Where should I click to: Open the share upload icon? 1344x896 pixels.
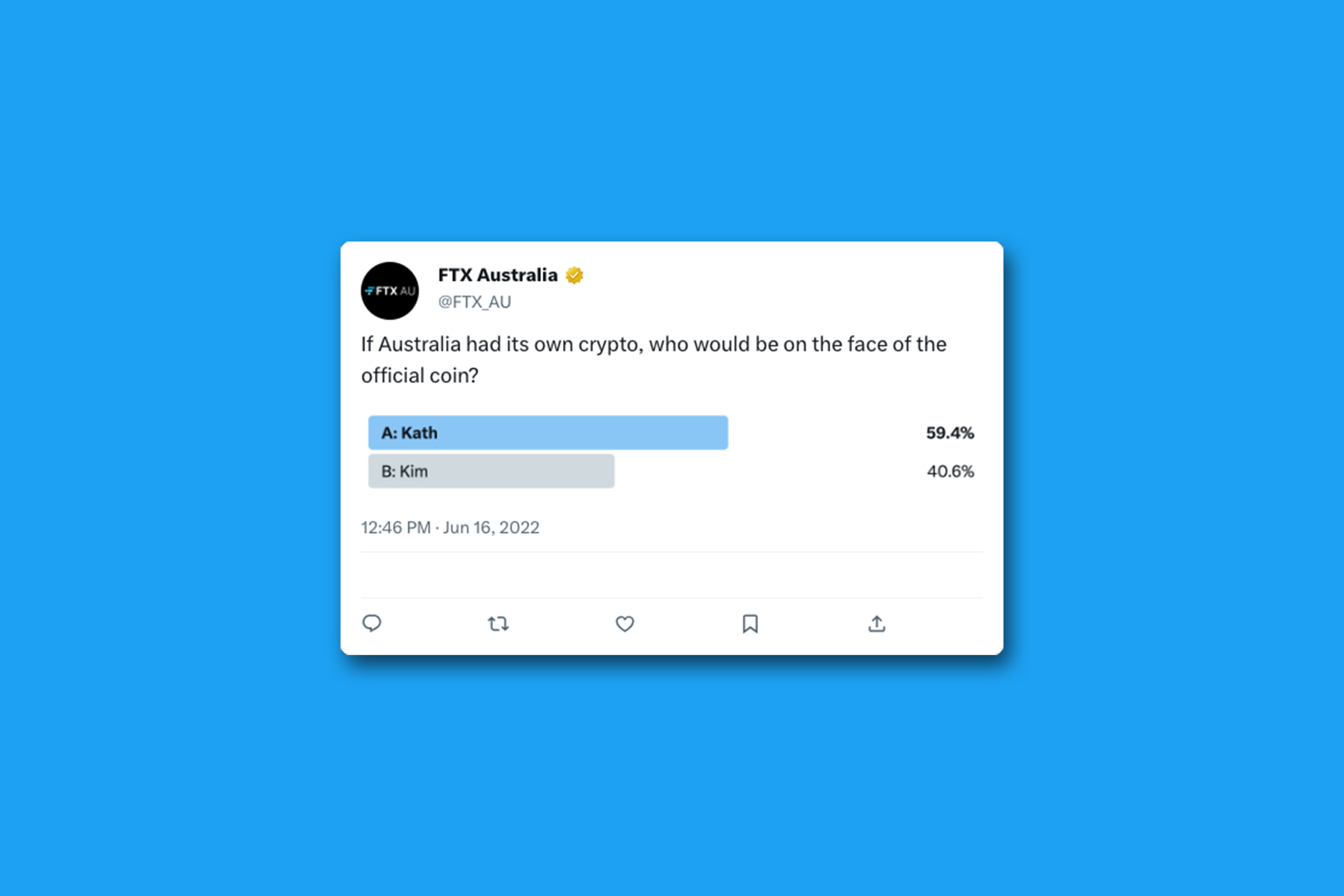click(877, 623)
